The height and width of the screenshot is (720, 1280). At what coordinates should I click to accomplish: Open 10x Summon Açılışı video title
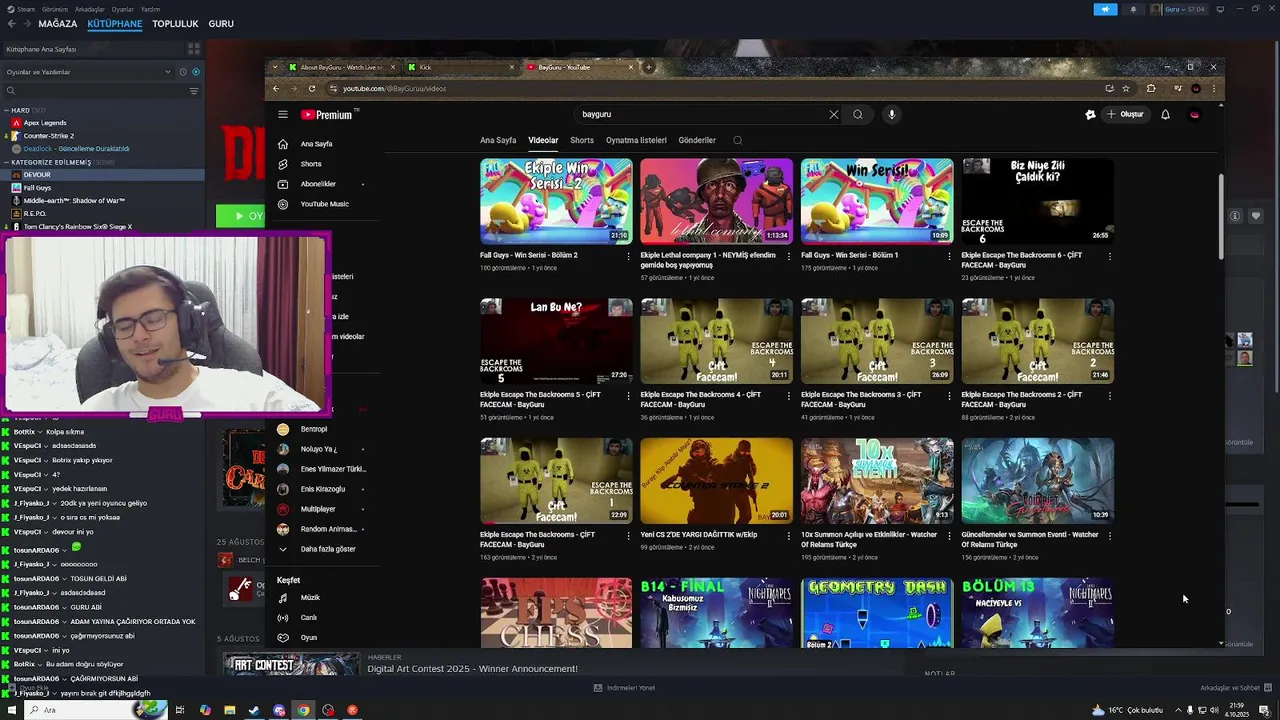pos(868,539)
